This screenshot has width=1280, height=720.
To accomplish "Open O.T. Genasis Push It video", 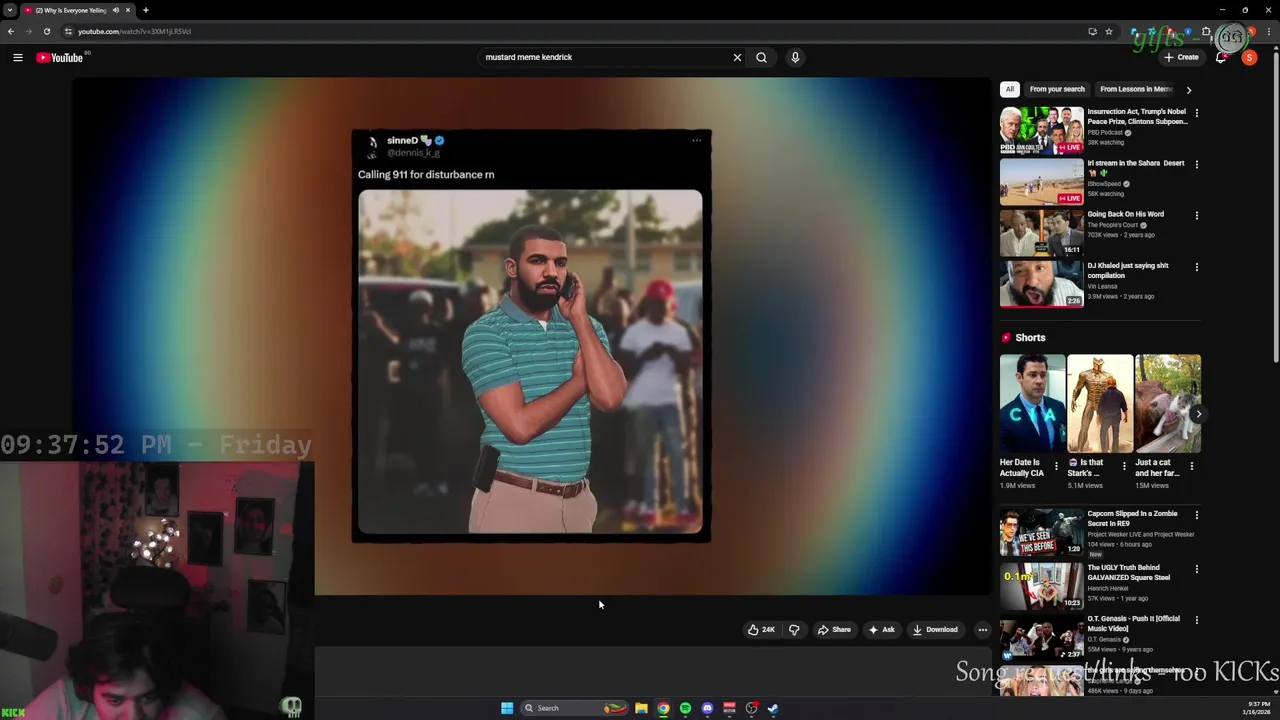I will (1041, 637).
